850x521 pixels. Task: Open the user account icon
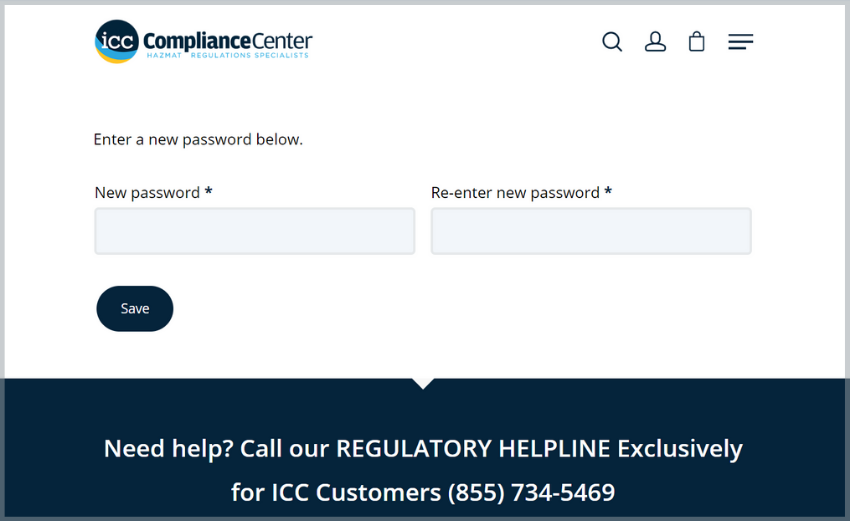[655, 42]
